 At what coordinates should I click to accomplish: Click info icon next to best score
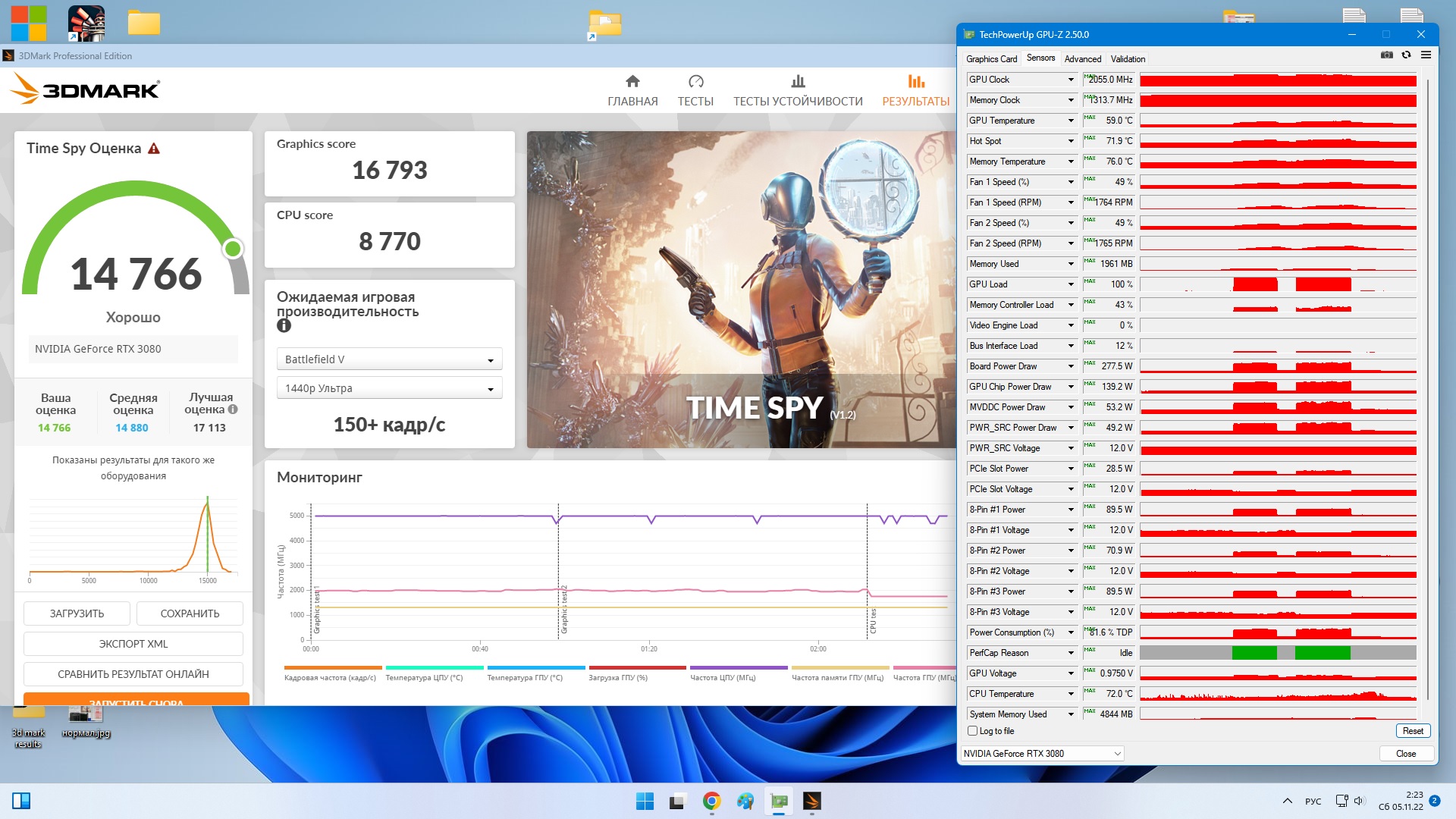pyautogui.click(x=234, y=409)
